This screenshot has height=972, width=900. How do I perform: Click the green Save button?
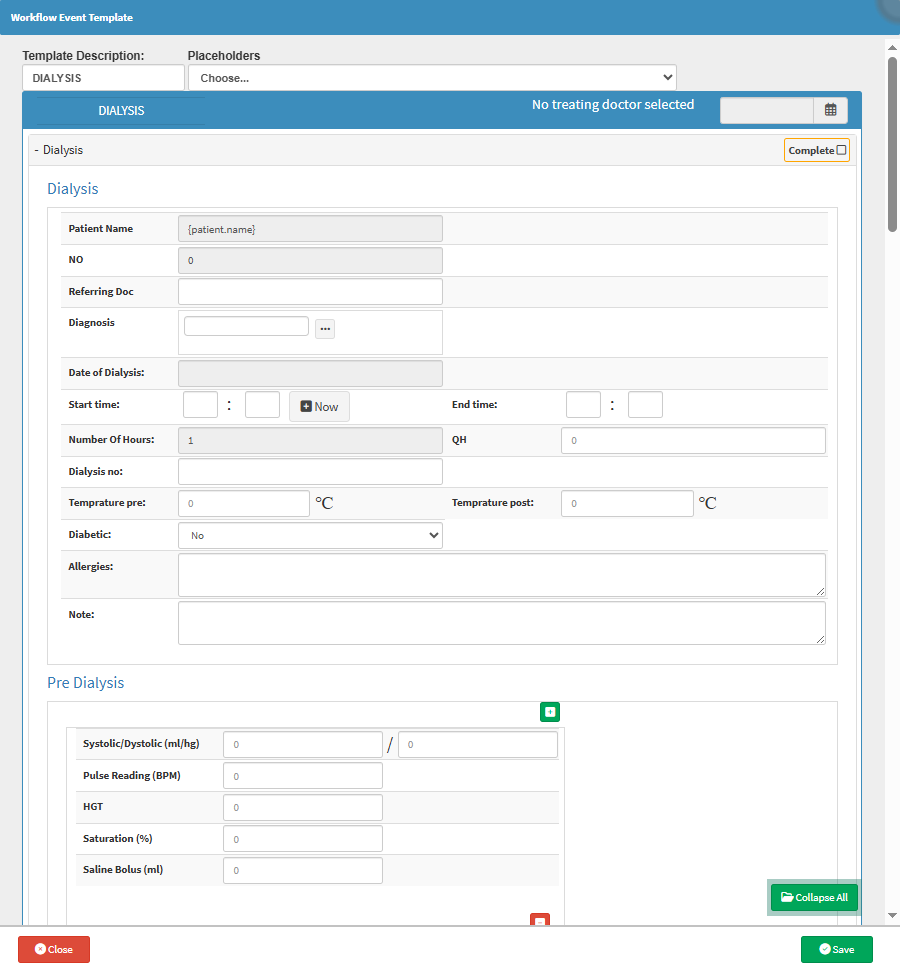tap(836, 949)
